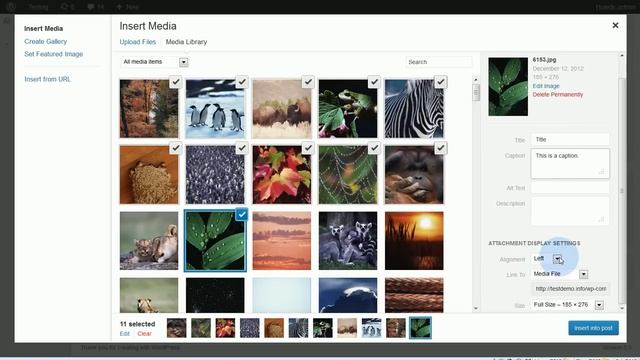
Task: Click Insert into post button
Action: coord(593,328)
